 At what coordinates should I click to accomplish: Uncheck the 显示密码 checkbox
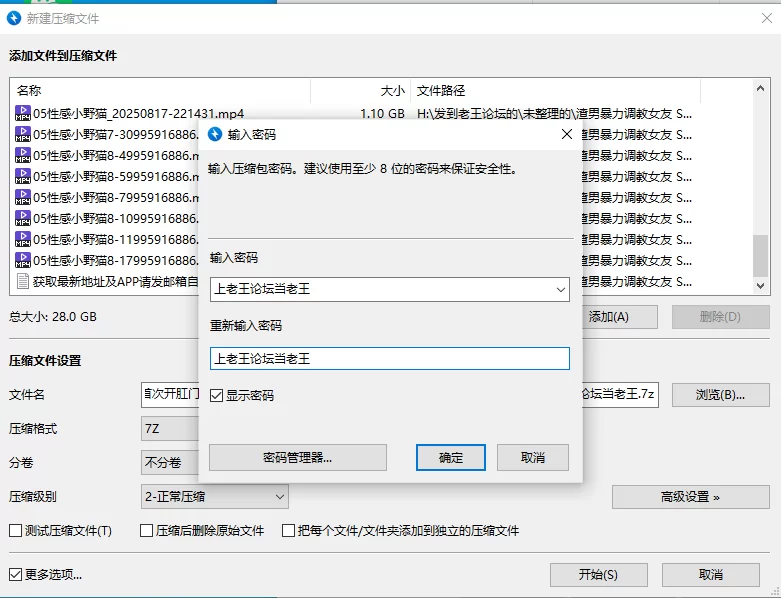216,396
